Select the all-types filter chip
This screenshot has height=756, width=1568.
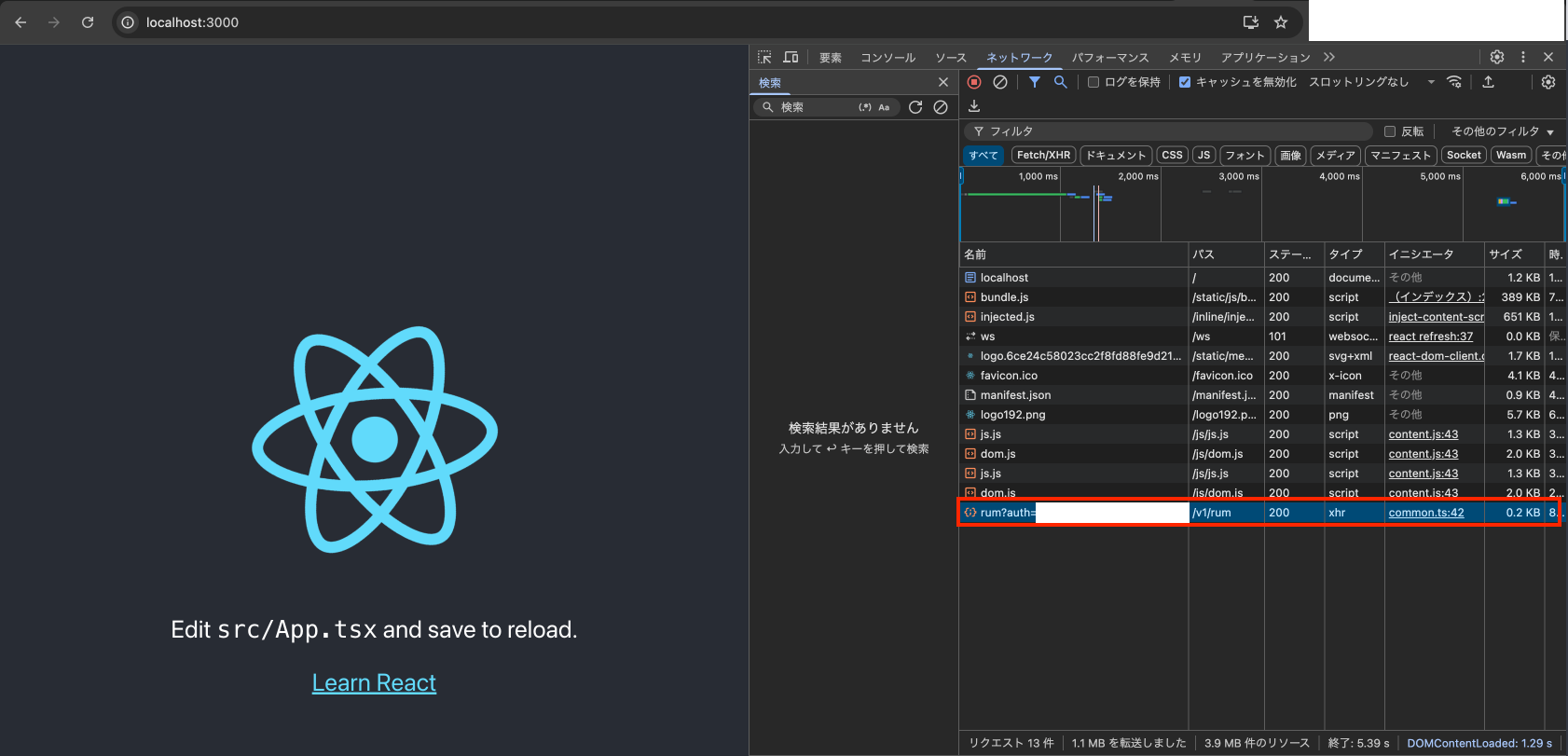click(983, 156)
